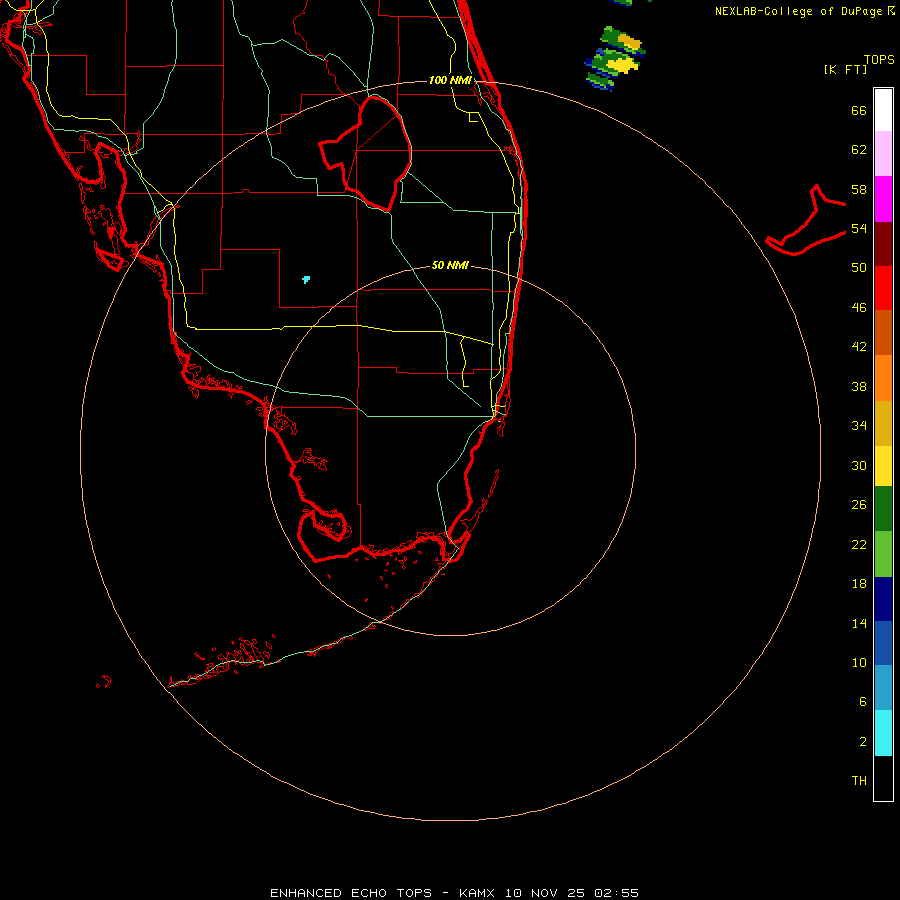
Task: Click the medium blue 18 kft swatch
Action: click(883, 643)
